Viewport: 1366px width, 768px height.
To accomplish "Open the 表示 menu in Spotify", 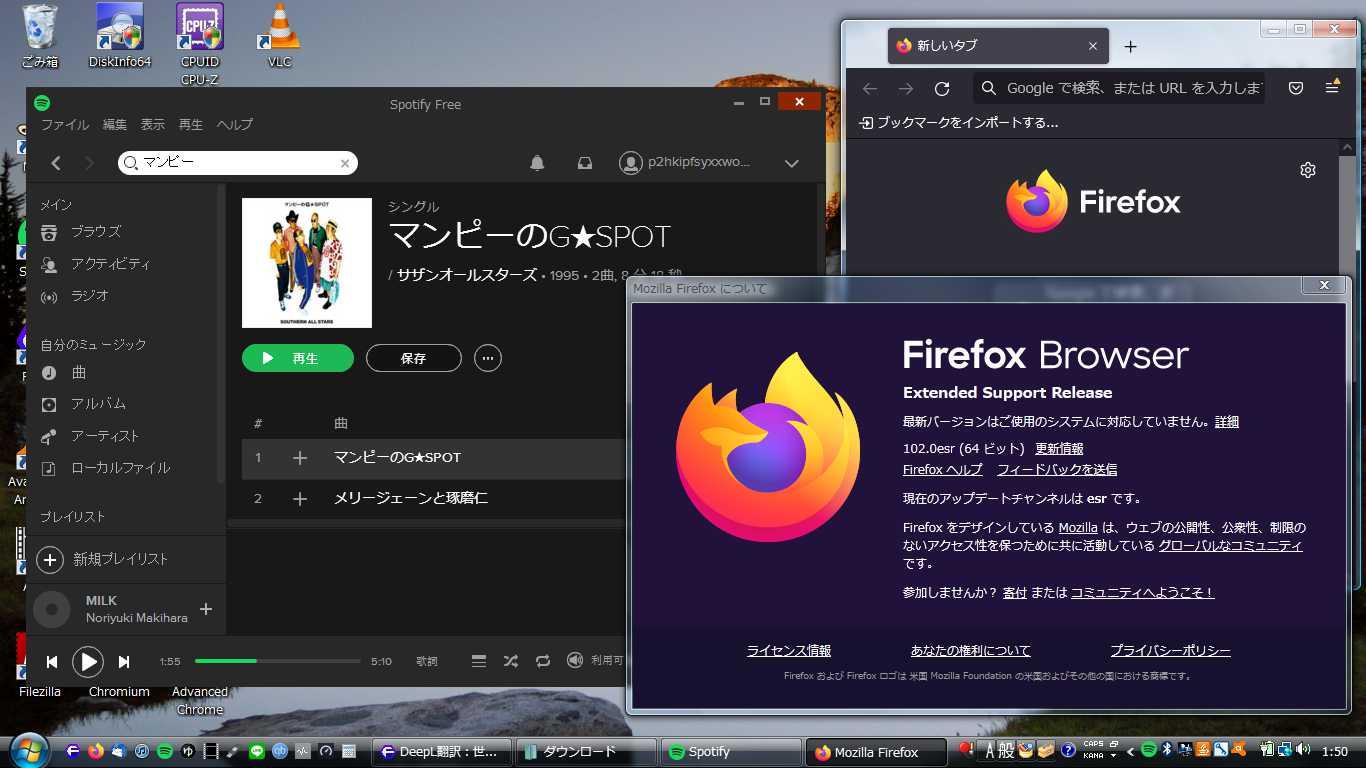I will point(152,125).
